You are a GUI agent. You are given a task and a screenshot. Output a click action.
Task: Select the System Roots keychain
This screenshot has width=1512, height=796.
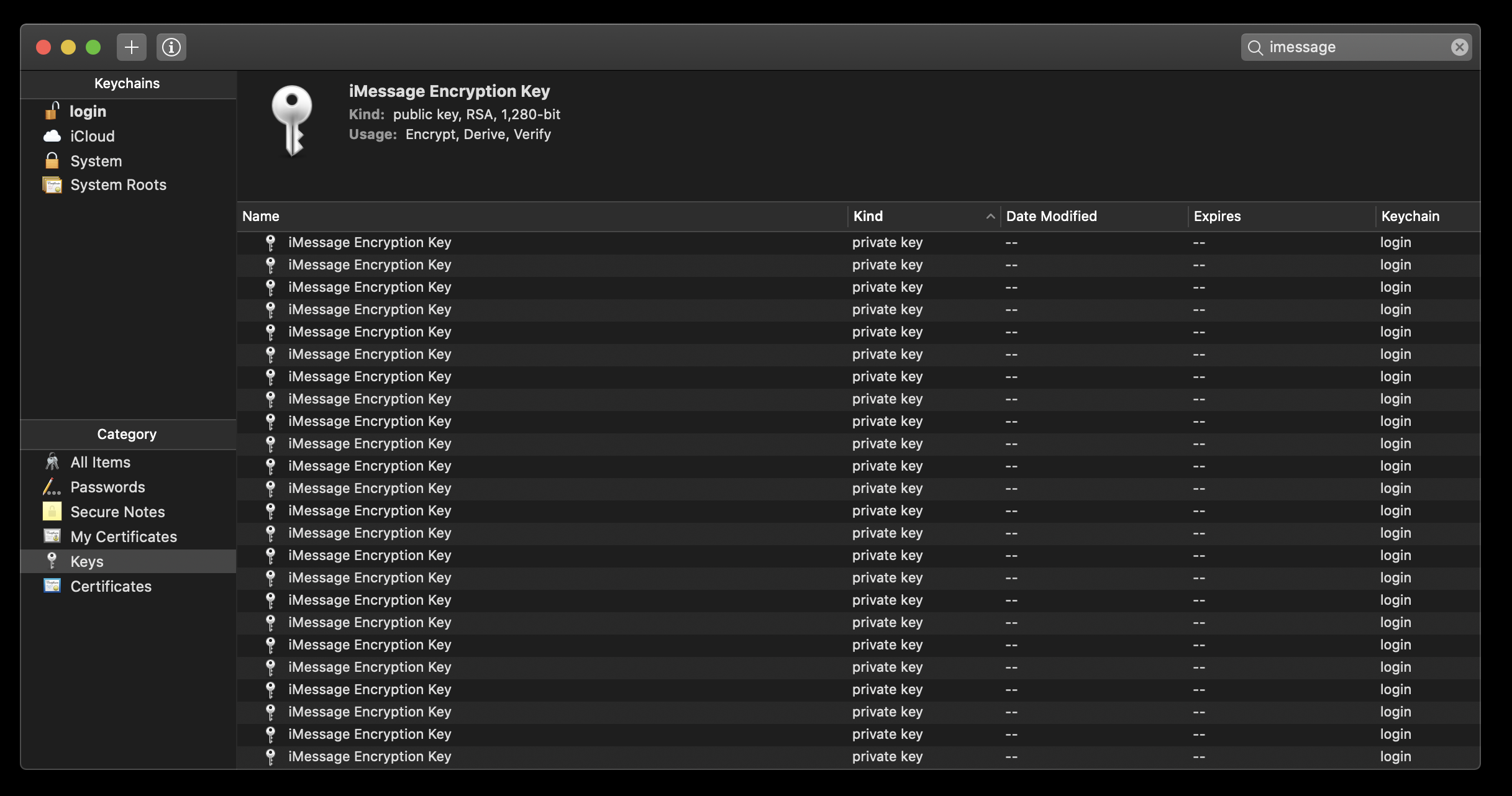coord(129,185)
